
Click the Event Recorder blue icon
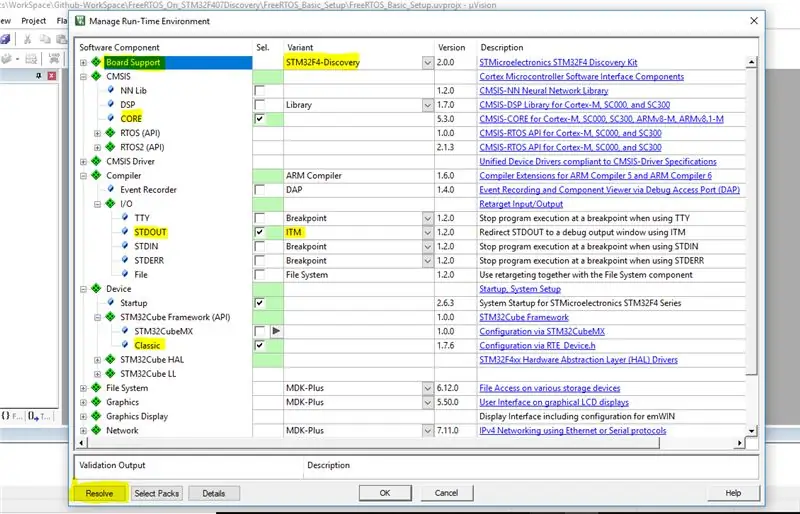coord(111,189)
